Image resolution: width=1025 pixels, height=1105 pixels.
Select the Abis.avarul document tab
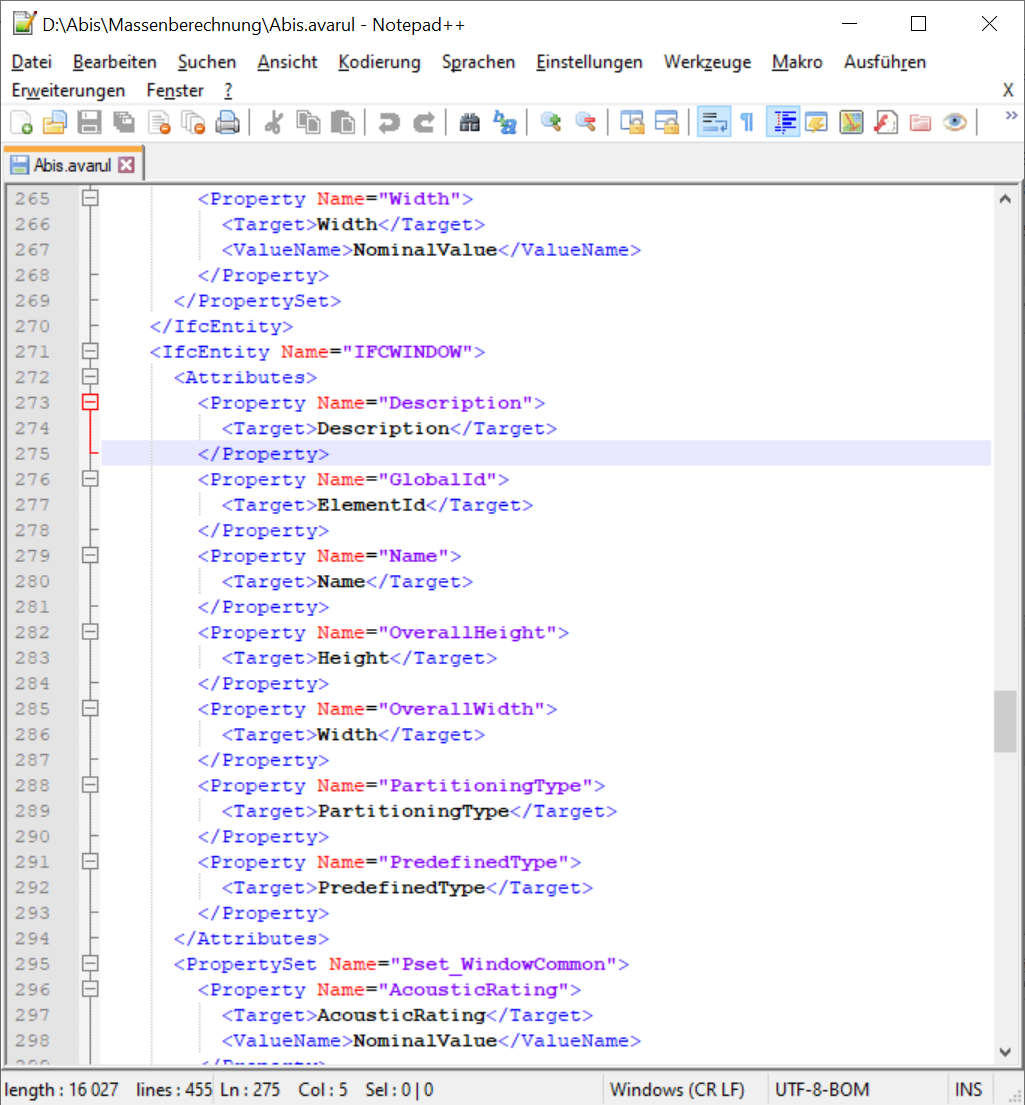72,165
